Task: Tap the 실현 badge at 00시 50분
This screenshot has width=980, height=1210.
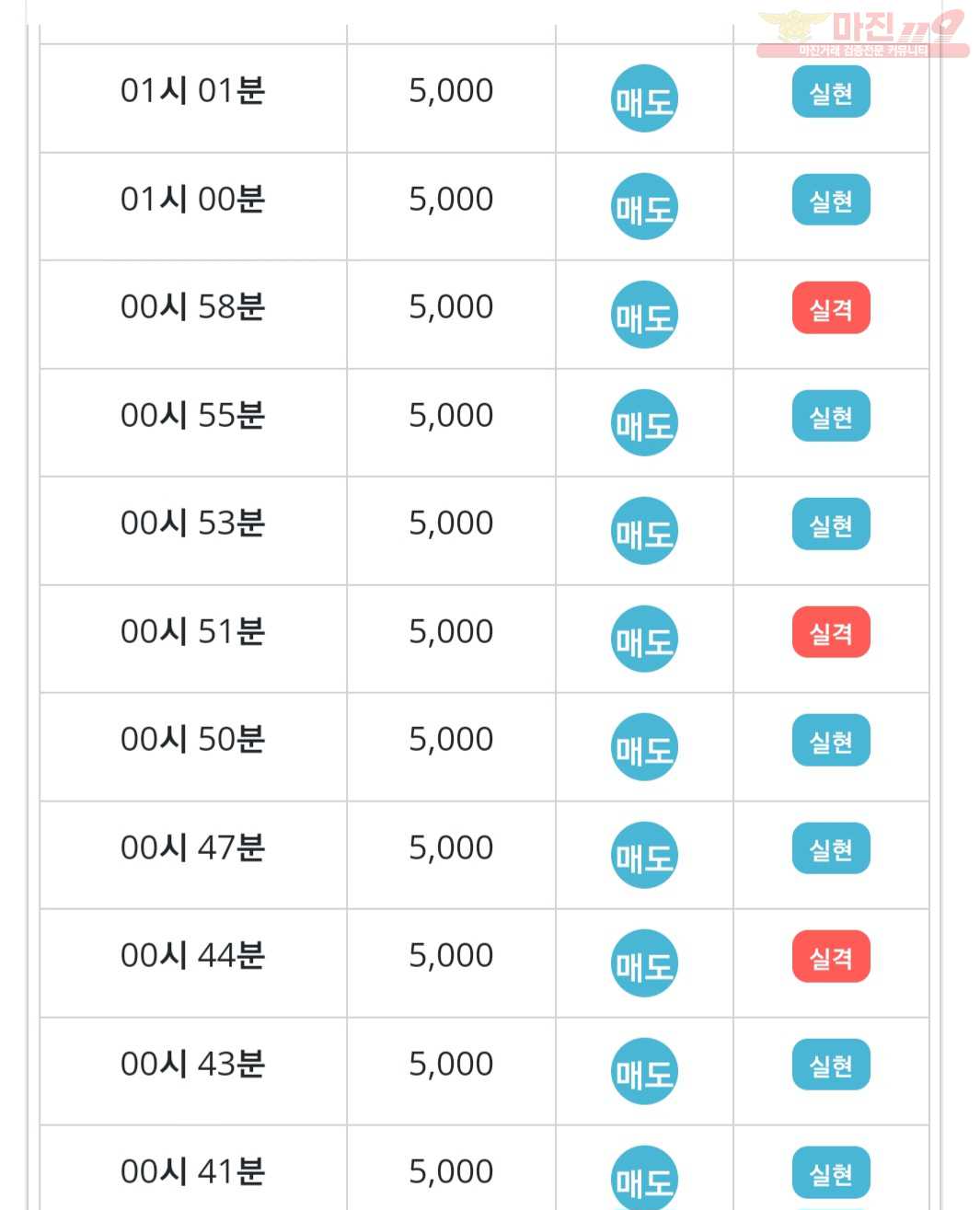Action: tap(831, 741)
